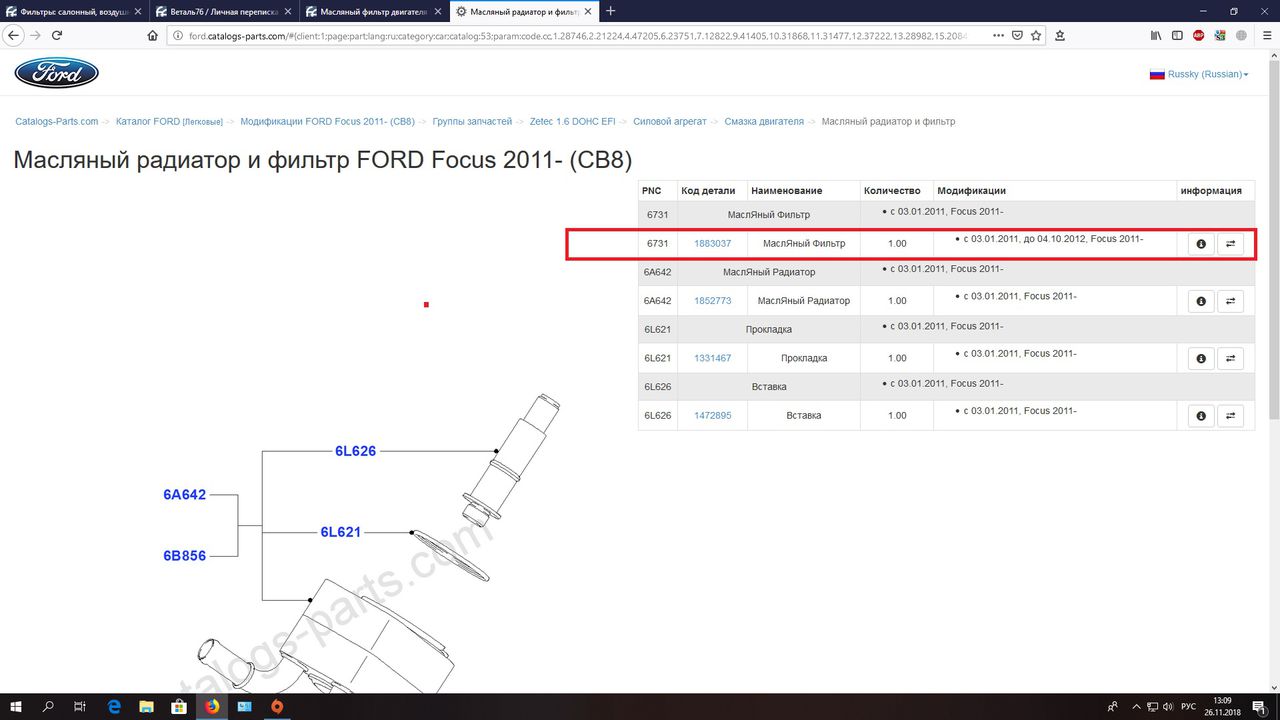Open Смазка двигателя breadcrumb
Viewport: 1280px width, 720px height.
(764, 122)
